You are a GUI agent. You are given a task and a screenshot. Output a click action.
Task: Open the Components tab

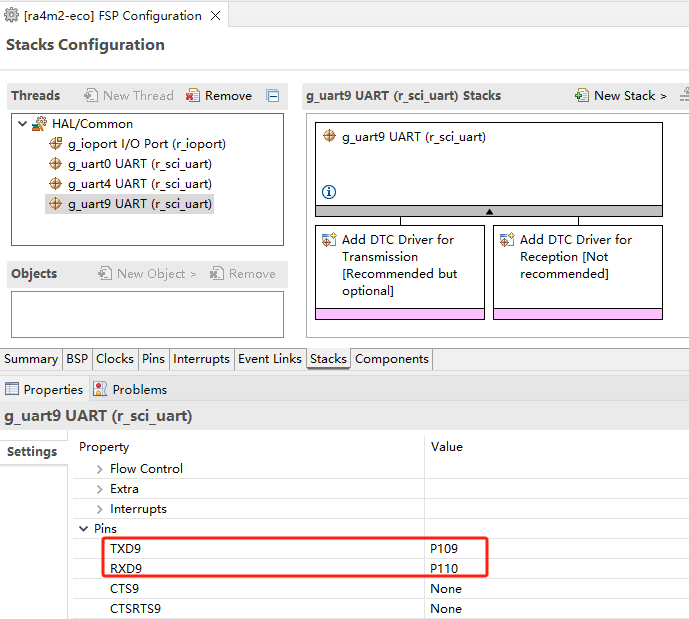point(392,359)
